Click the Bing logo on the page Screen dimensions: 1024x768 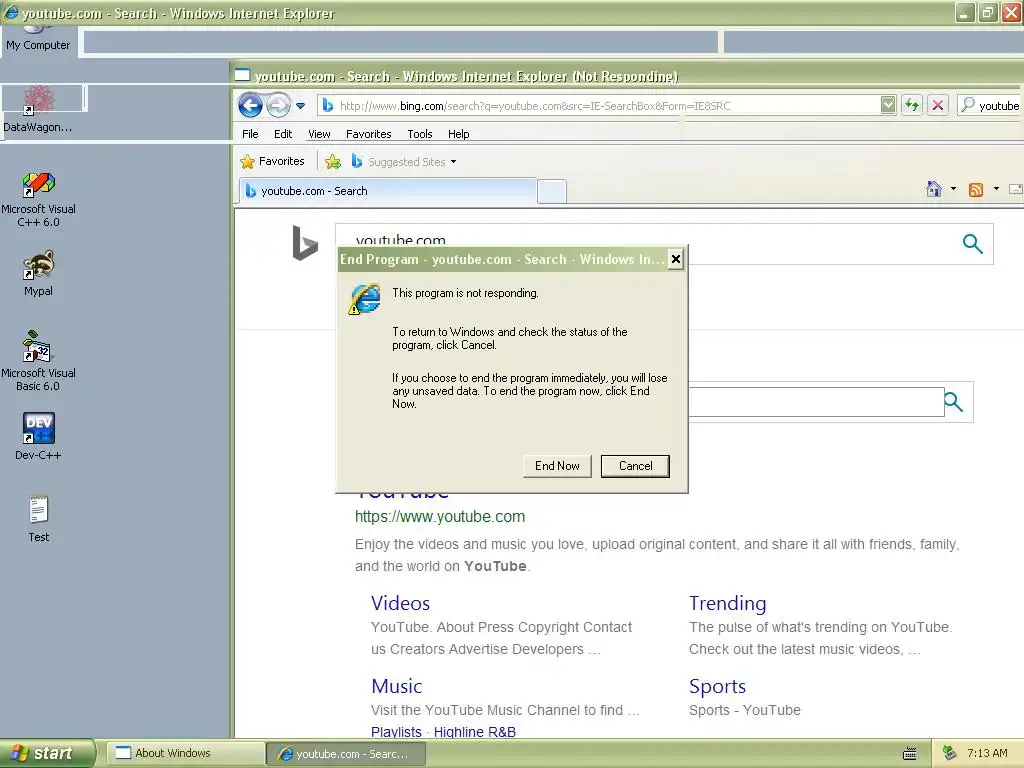click(304, 243)
